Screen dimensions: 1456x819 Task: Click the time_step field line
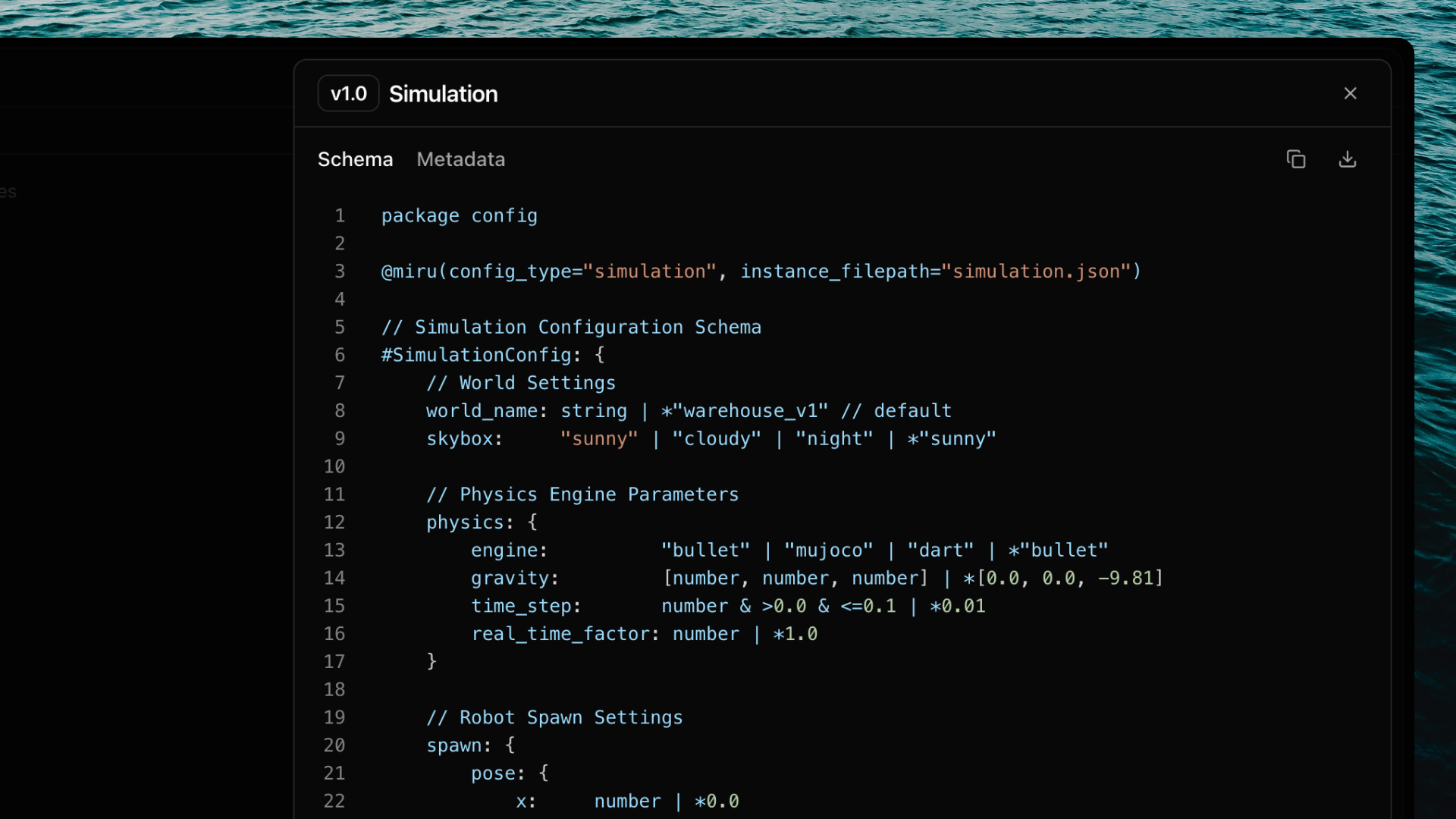[525, 607]
